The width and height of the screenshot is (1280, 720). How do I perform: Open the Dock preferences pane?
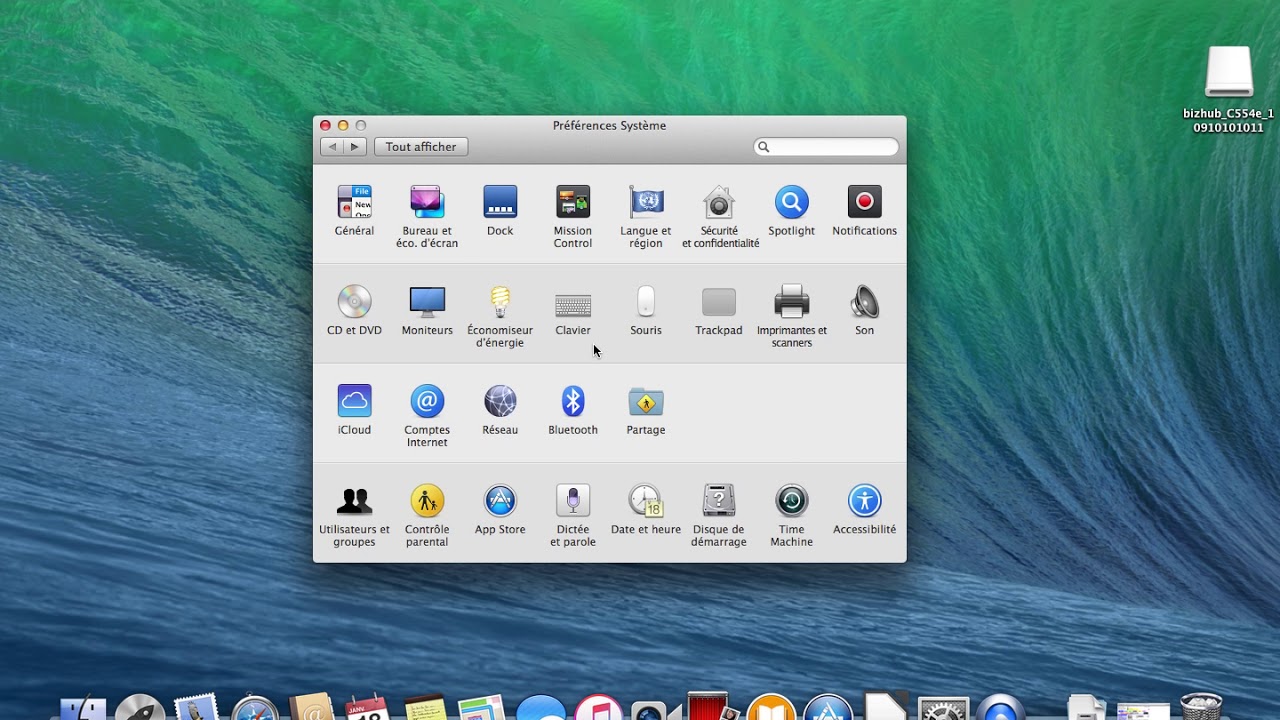[x=500, y=211]
